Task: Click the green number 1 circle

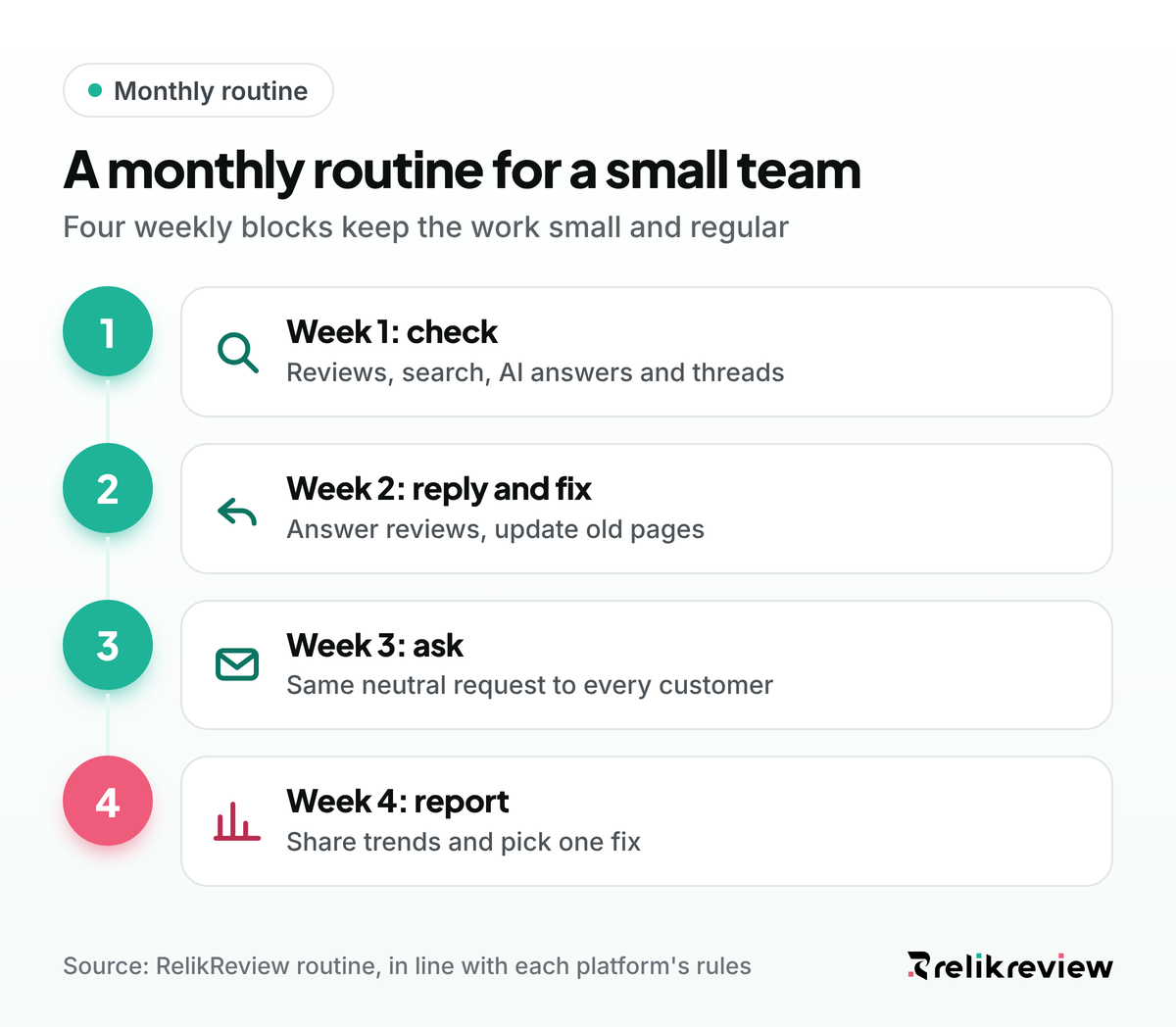Action: [x=108, y=332]
